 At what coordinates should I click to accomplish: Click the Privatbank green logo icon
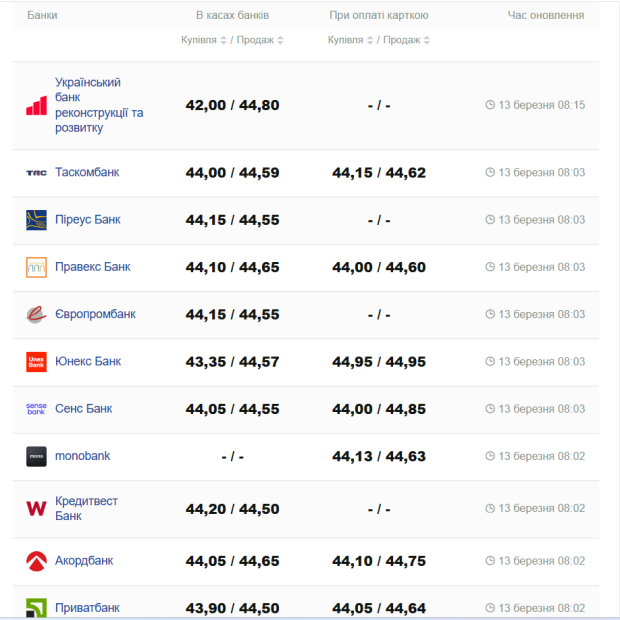tap(36, 607)
